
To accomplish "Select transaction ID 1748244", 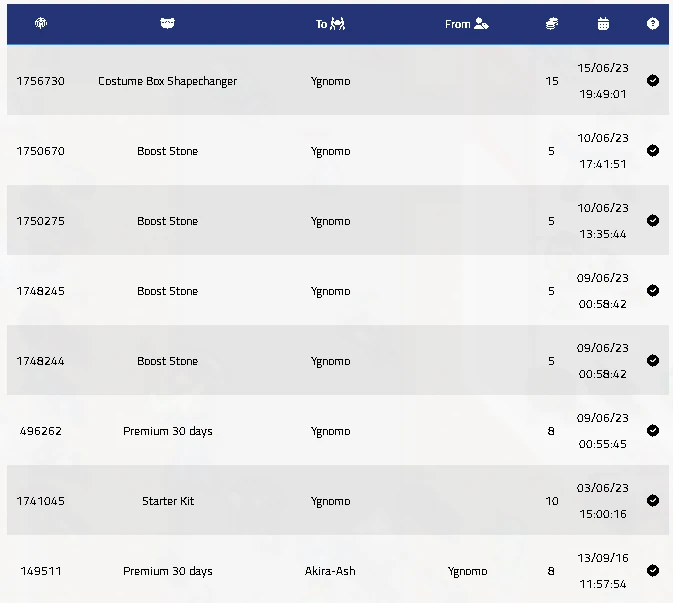I will point(41,361).
